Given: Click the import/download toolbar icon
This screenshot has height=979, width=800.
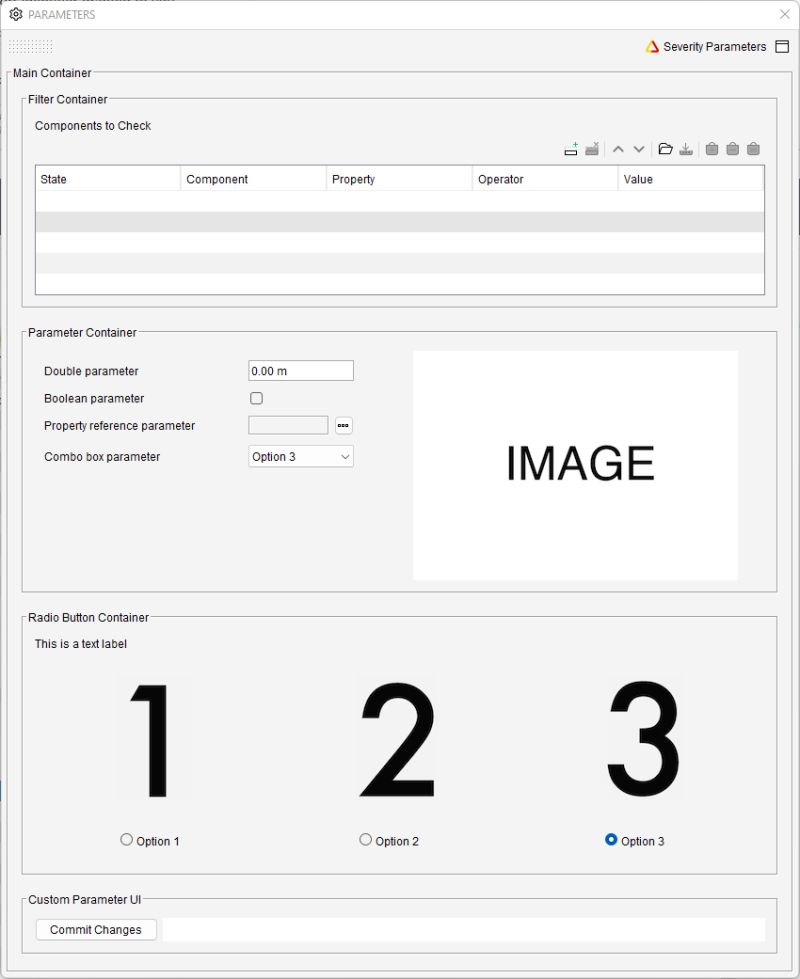Looking at the screenshot, I should point(686,148).
